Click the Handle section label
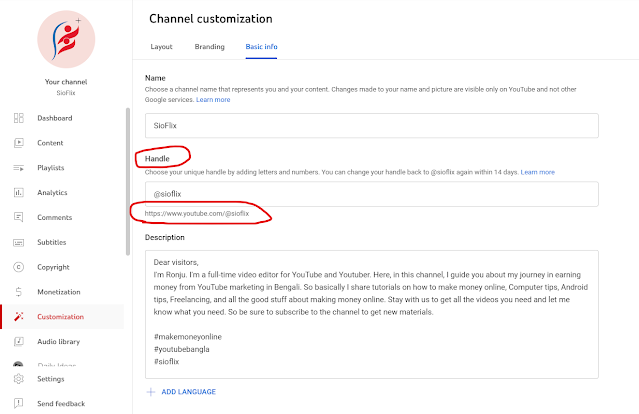The width and height of the screenshot is (639, 414). pos(157,159)
